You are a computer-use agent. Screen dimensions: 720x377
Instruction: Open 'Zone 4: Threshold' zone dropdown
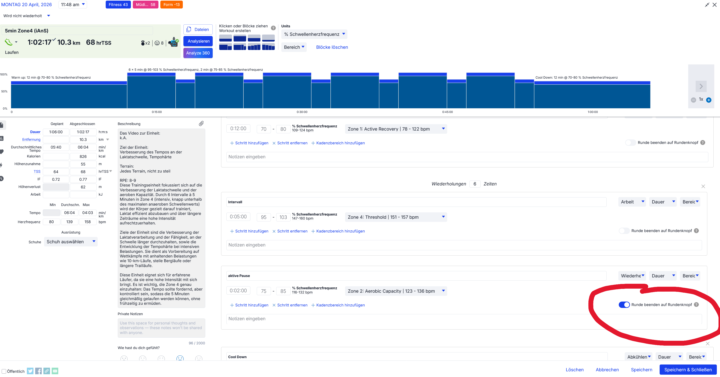(396, 217)
